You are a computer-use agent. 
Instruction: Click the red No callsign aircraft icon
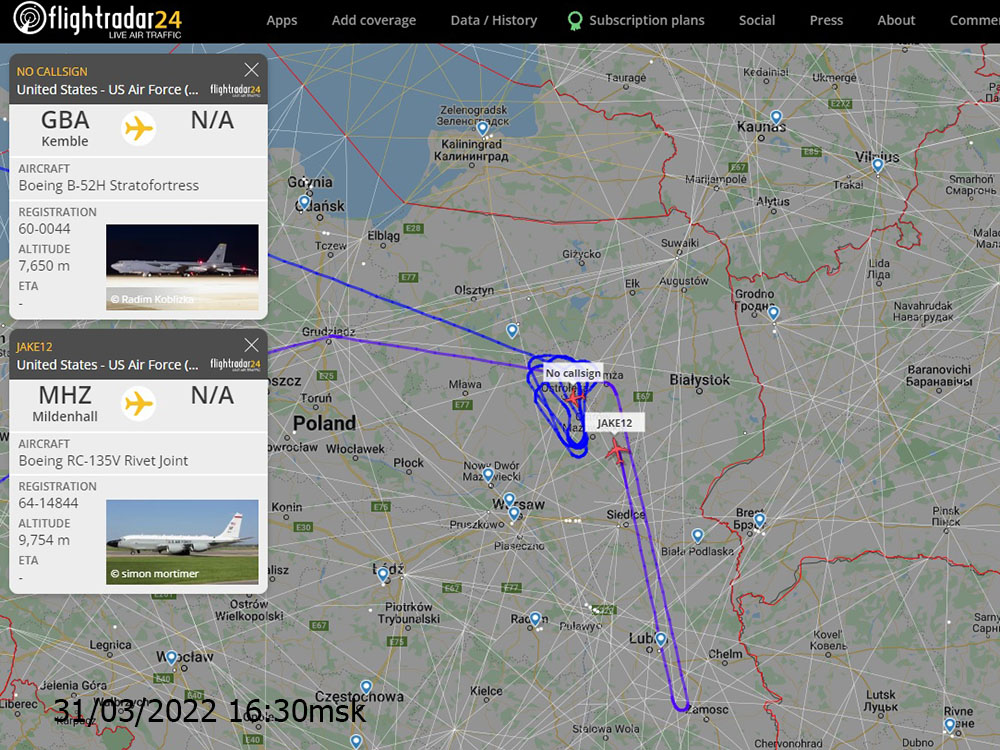click(x=575, y=399)
